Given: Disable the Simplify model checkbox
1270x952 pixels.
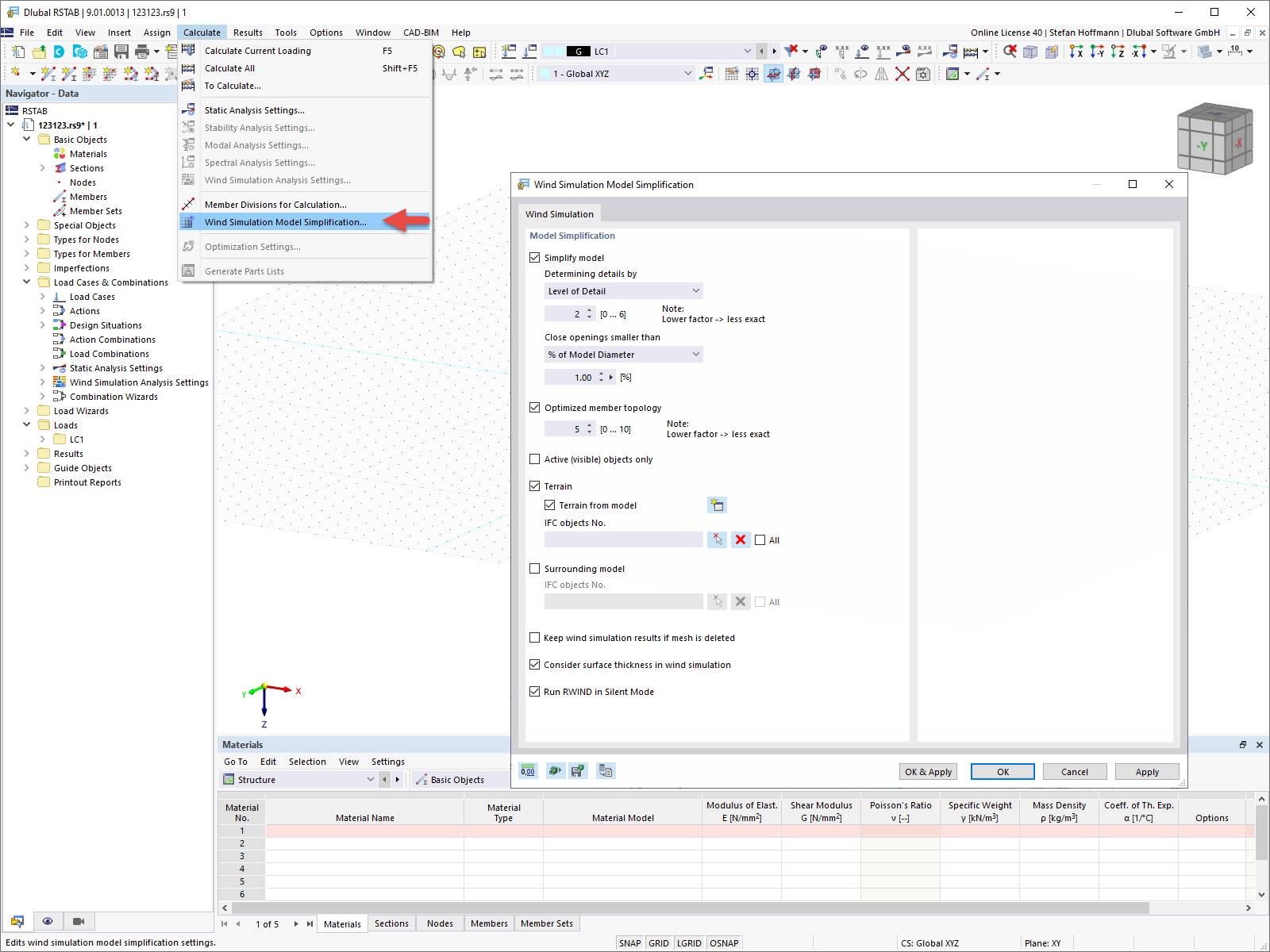Looking at the screenshot, I should pos(535,257).
